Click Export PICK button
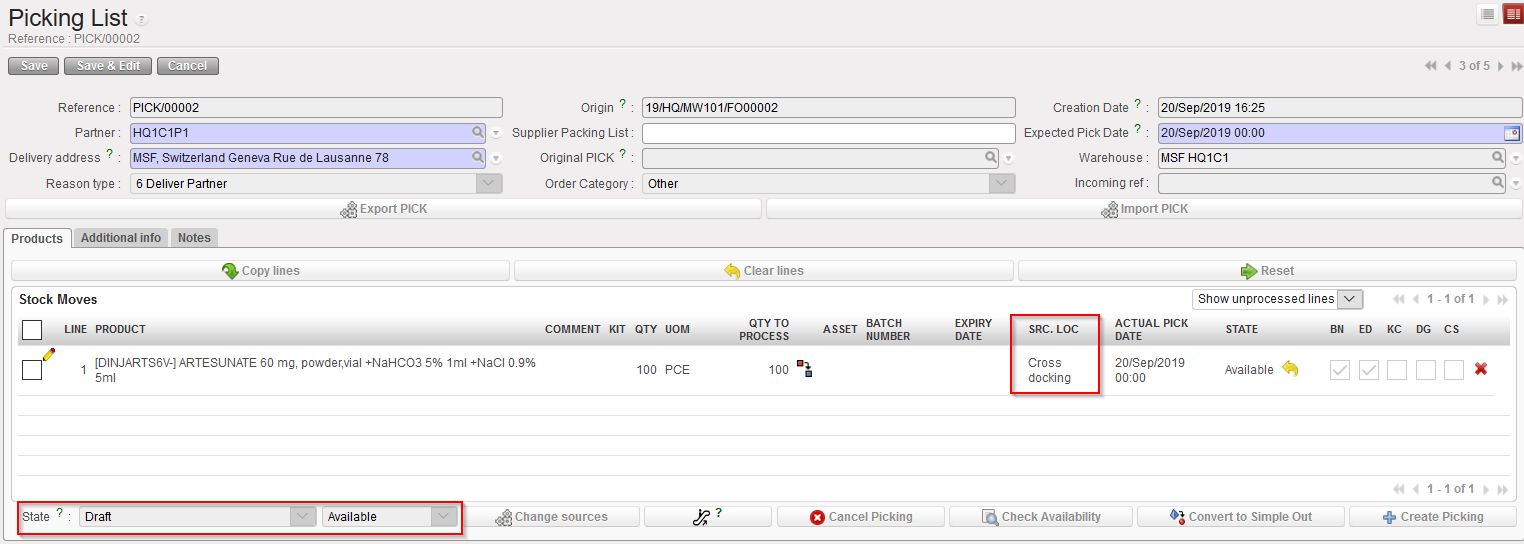1524x544 pixels. point(384,209)
